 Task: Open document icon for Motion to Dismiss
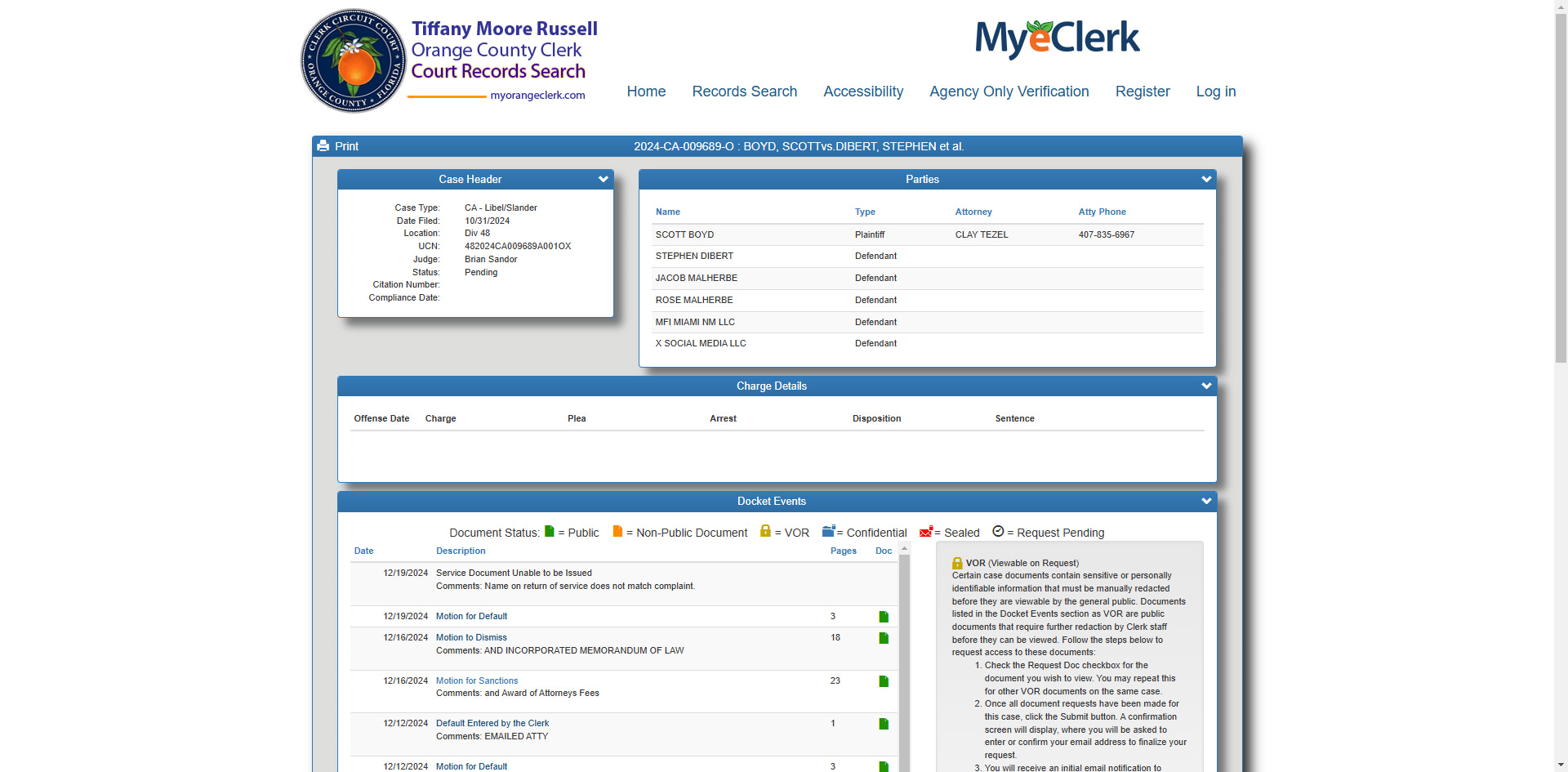click(x=884, y=638)
